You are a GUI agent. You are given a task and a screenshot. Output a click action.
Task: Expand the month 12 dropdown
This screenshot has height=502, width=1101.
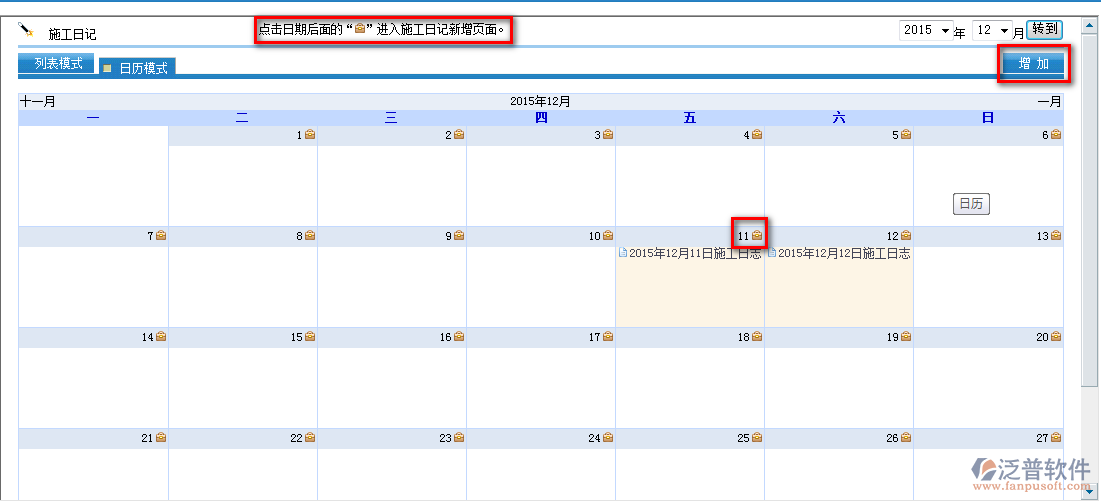(992, 31)
